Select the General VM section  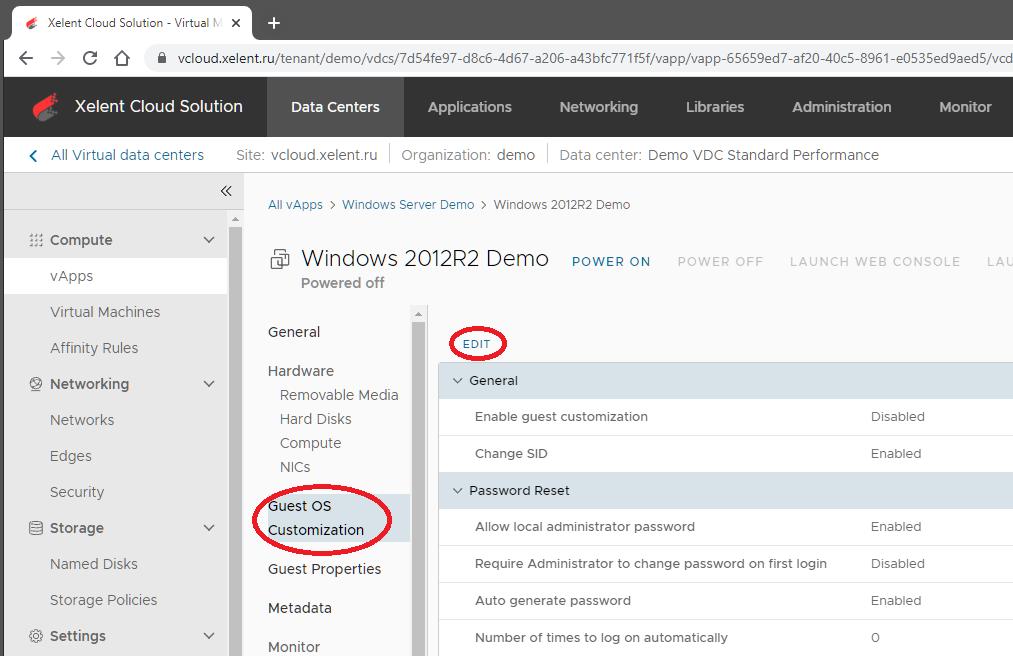(x=294, y=332)
